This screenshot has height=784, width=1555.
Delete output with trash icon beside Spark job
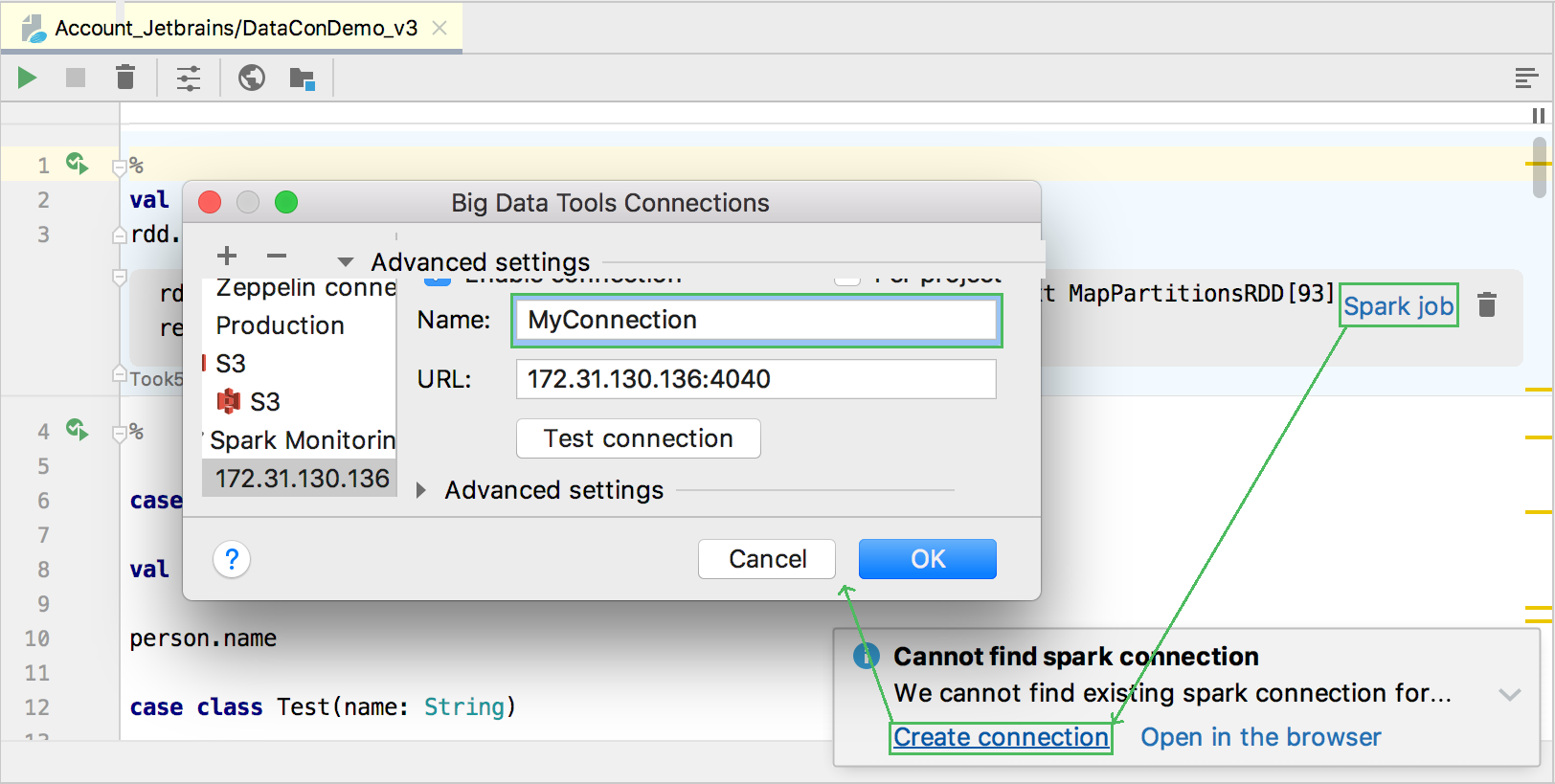[x=1487, y=305]
